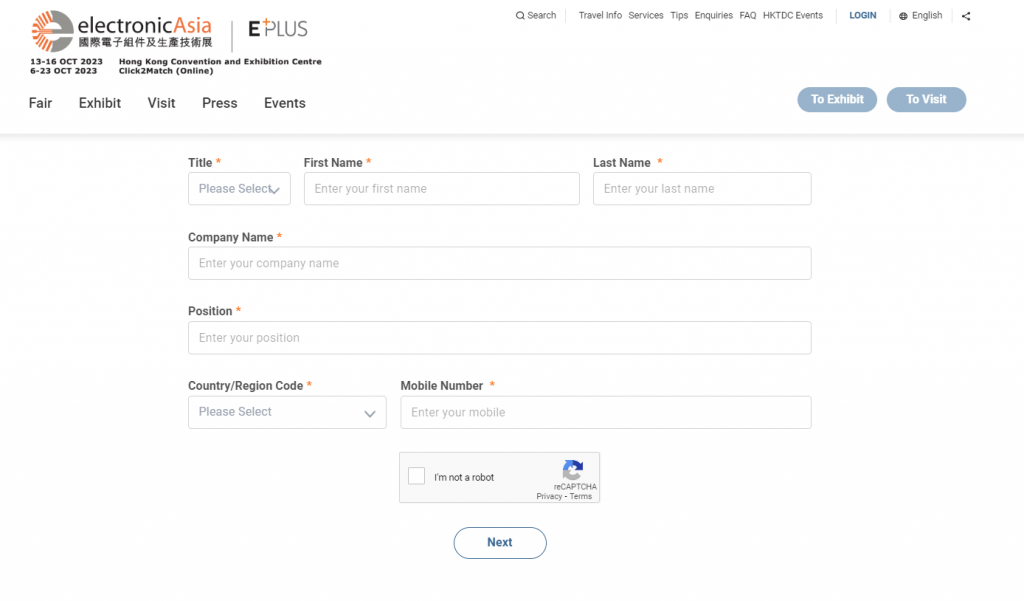Click the LOGIN link
Screen dimensions: 1024x601
click(x=862, y=16)
